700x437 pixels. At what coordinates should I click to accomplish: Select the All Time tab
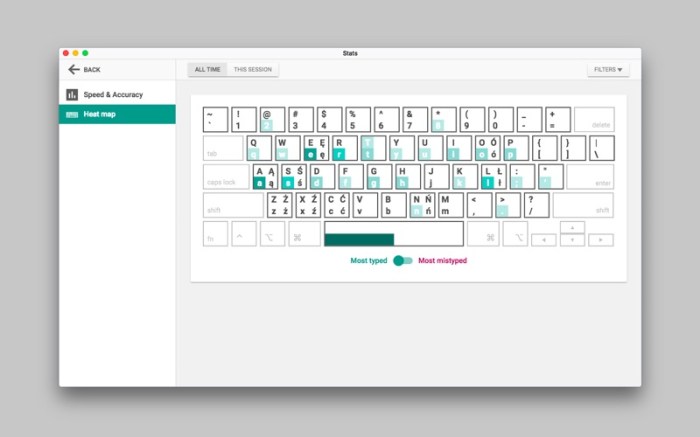click(x=208, y=70)
